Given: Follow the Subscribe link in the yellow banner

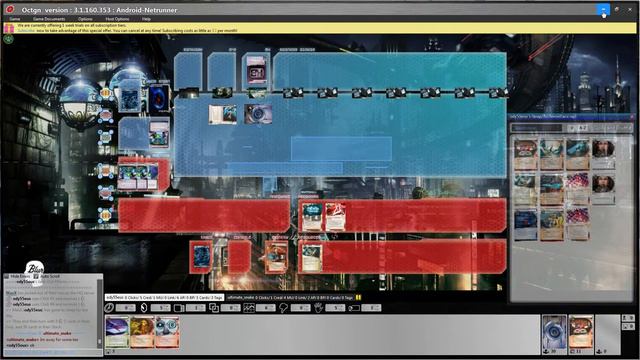Looking at the screenshot, I should 26,31.
